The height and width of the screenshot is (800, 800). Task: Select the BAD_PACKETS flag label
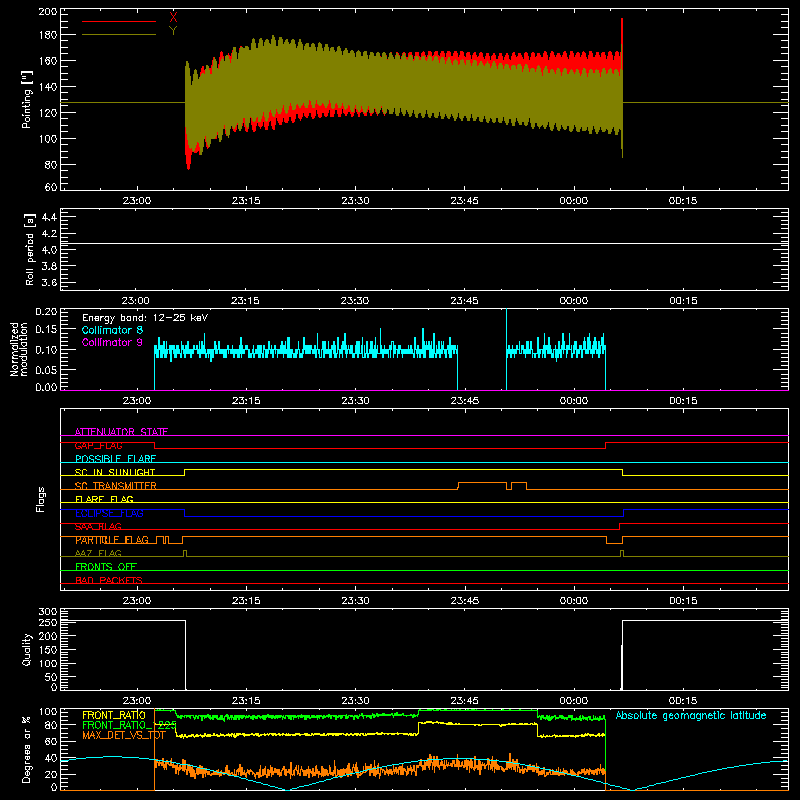pos(109,580)
